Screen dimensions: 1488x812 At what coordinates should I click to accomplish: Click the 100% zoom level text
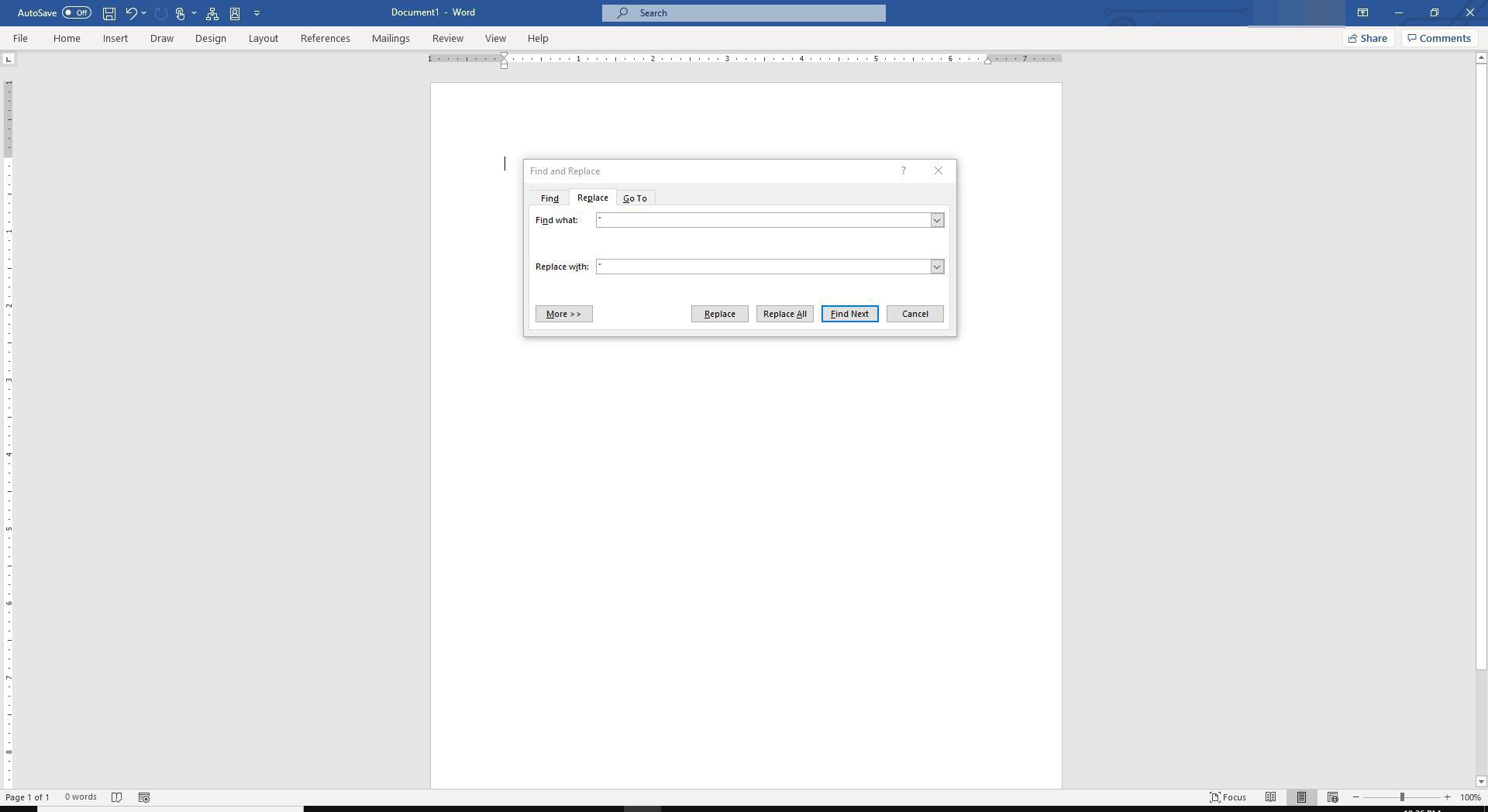tap(1470, 797)
